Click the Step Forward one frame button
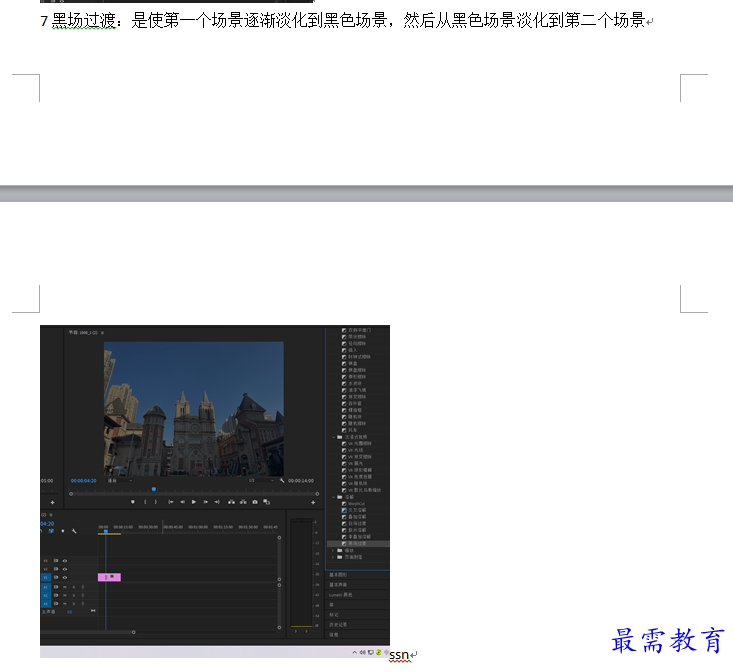Screen dimensions: 733x672 tap(205, 502)
